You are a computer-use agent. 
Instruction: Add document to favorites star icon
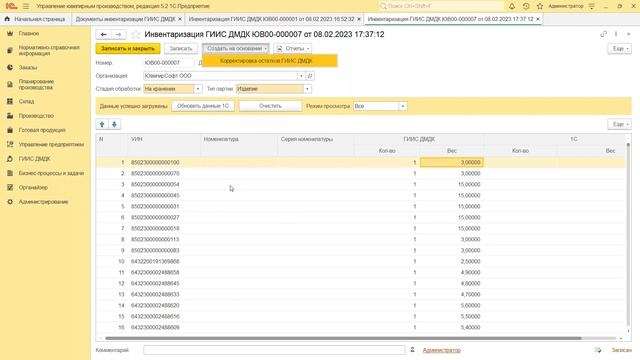(136, 35)
